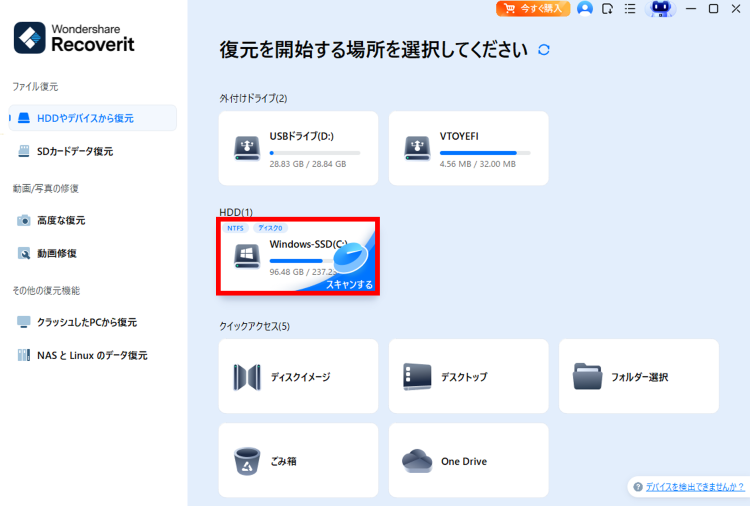The image size is (750, 506).
Task: Open 高度な復元 in sidebar
Action: pyautogui.click(x=61, y=220)
